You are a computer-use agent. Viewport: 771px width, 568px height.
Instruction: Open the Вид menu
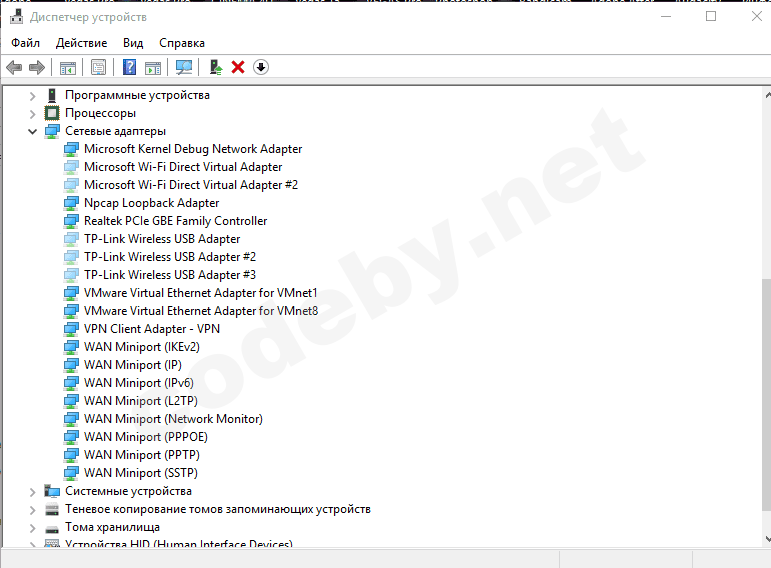[x=133, y=43]
